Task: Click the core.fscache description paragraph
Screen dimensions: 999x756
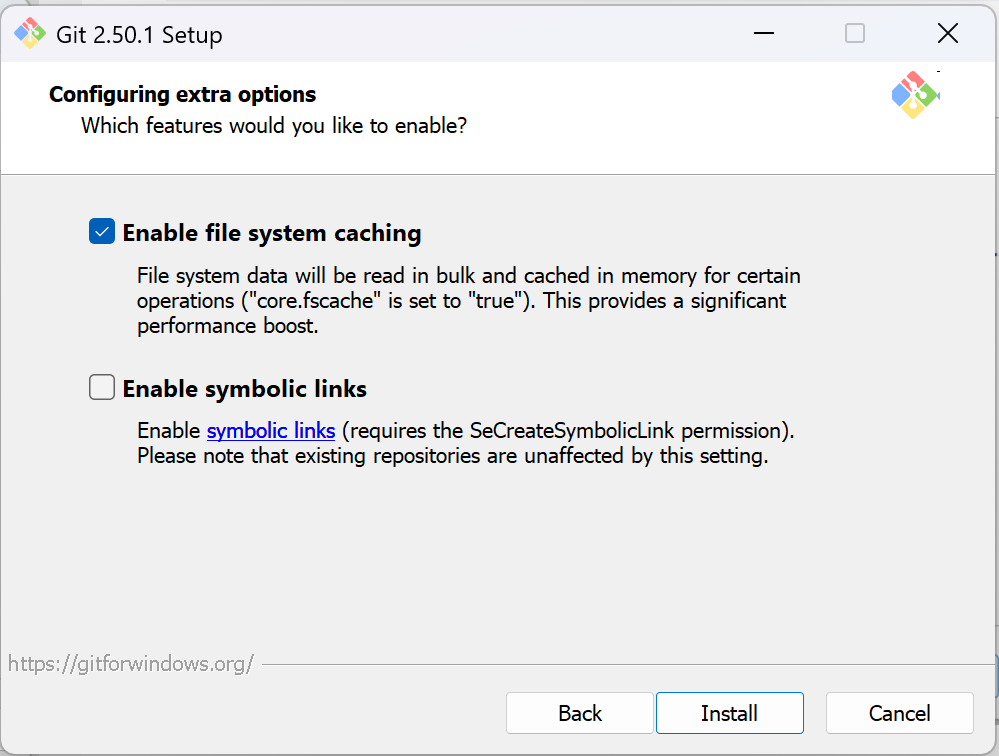Action: (x=468, y=300)
